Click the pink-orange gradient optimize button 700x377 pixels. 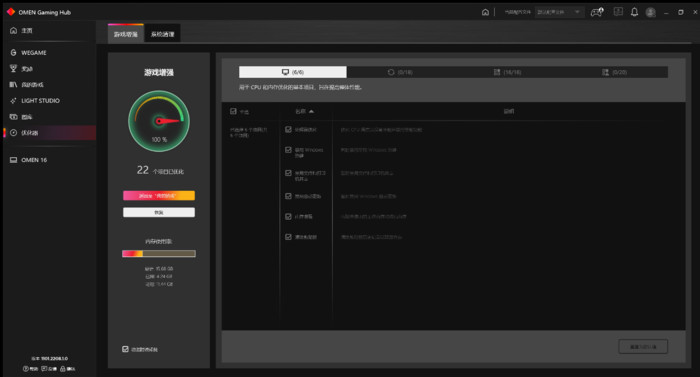pyautogui.click(x=159, y=196)
